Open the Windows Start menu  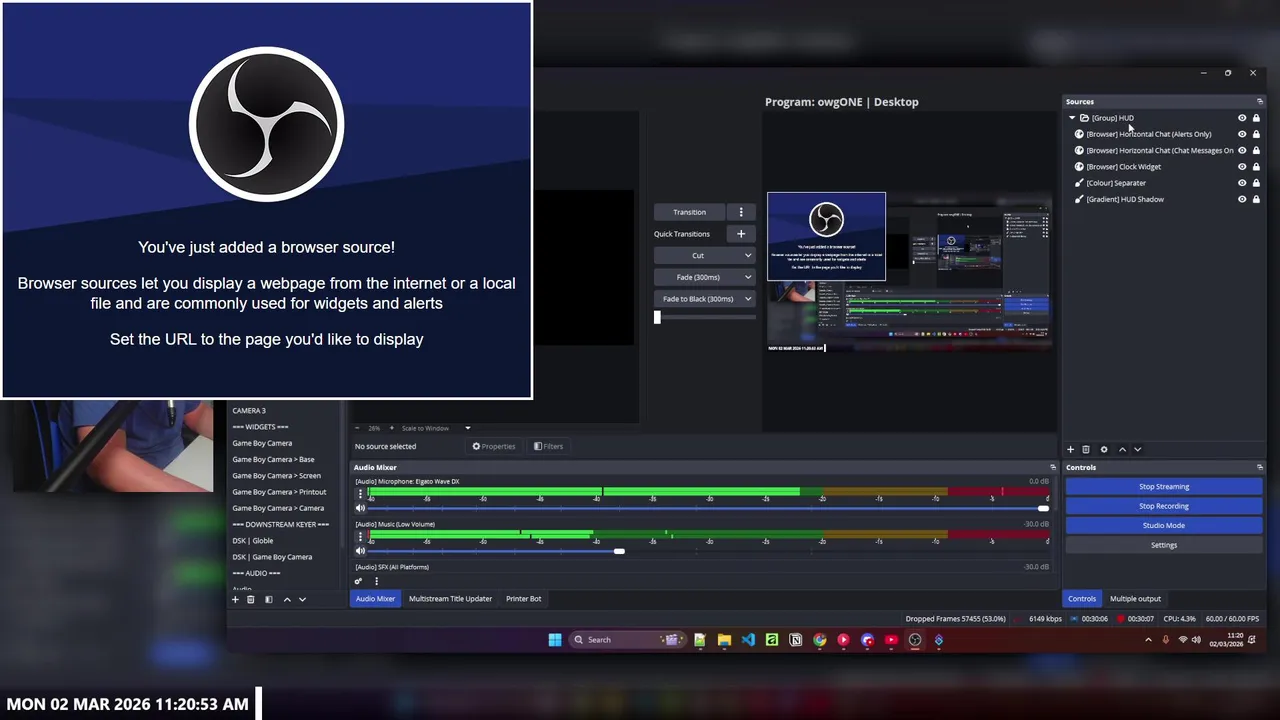tap(555, 640)
